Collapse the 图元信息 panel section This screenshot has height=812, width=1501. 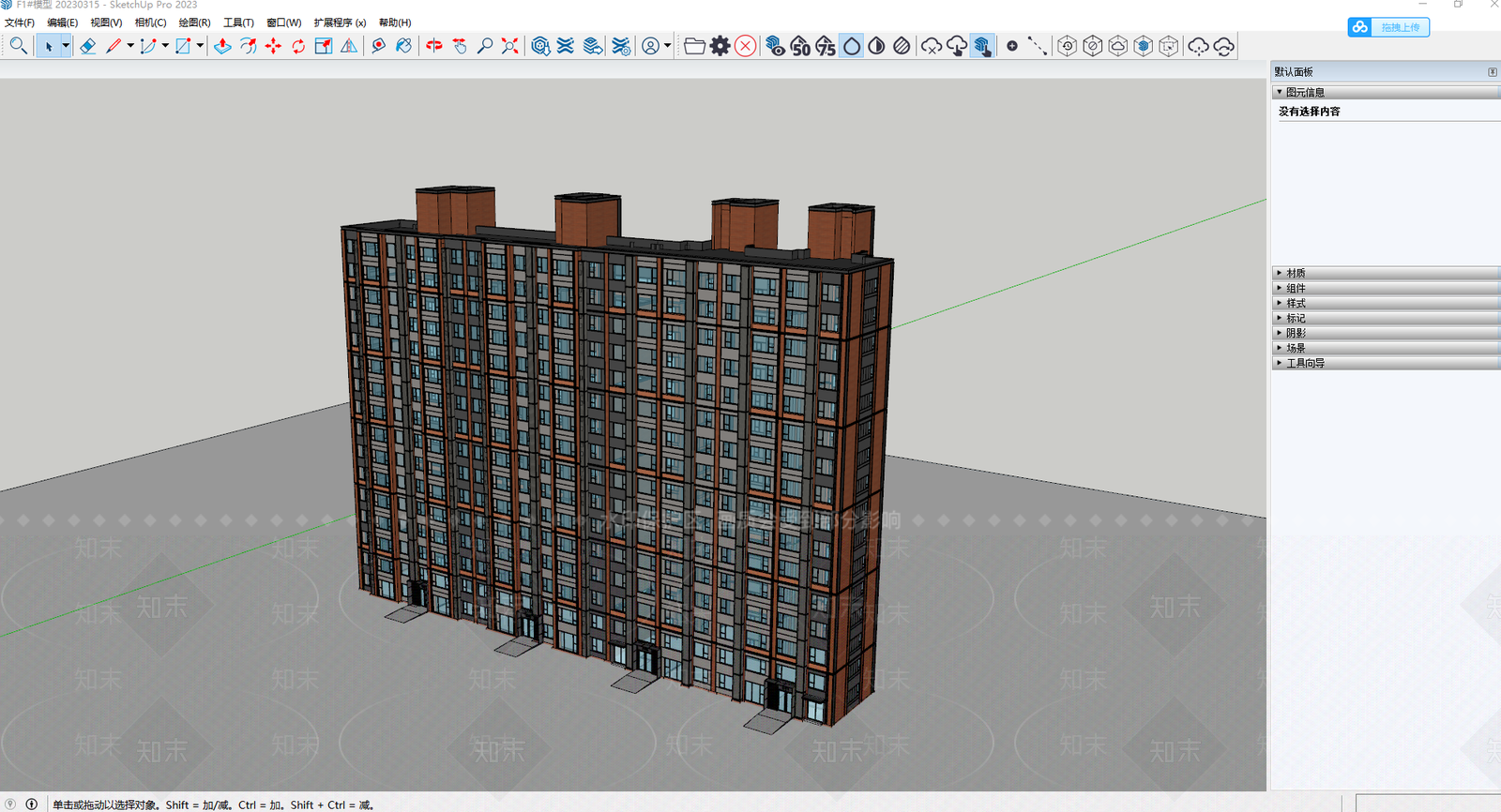pyautogui.click(x=1387, y=92)
